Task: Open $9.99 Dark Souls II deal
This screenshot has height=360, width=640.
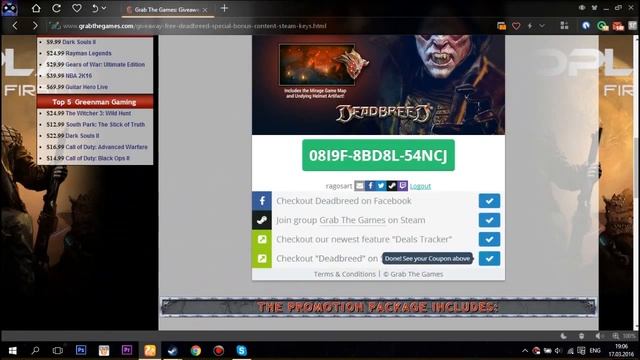Action: [x=71, y=42]
